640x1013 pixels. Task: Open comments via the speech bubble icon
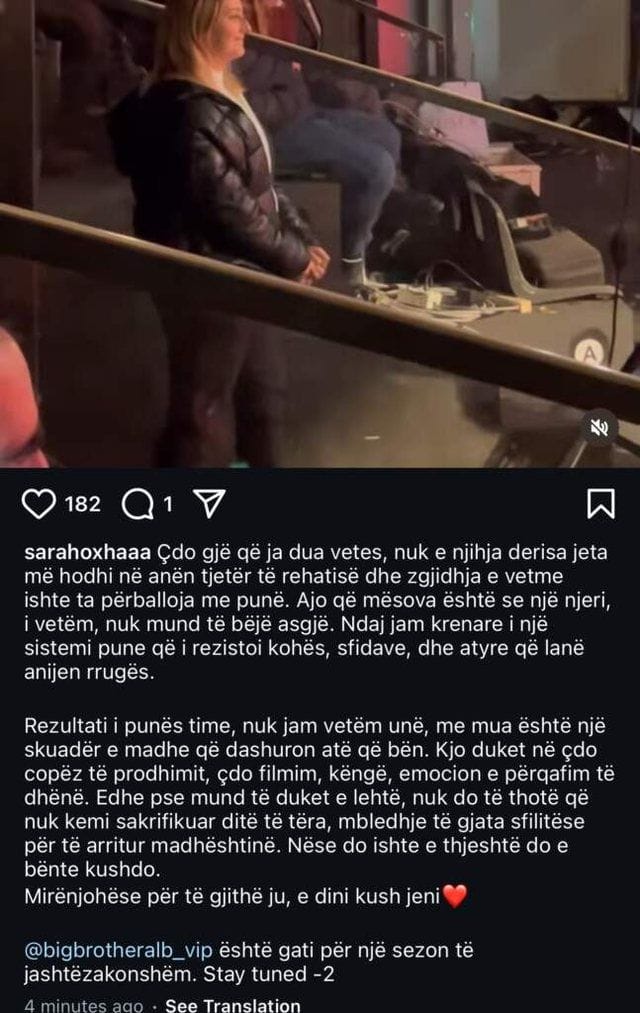138,504
